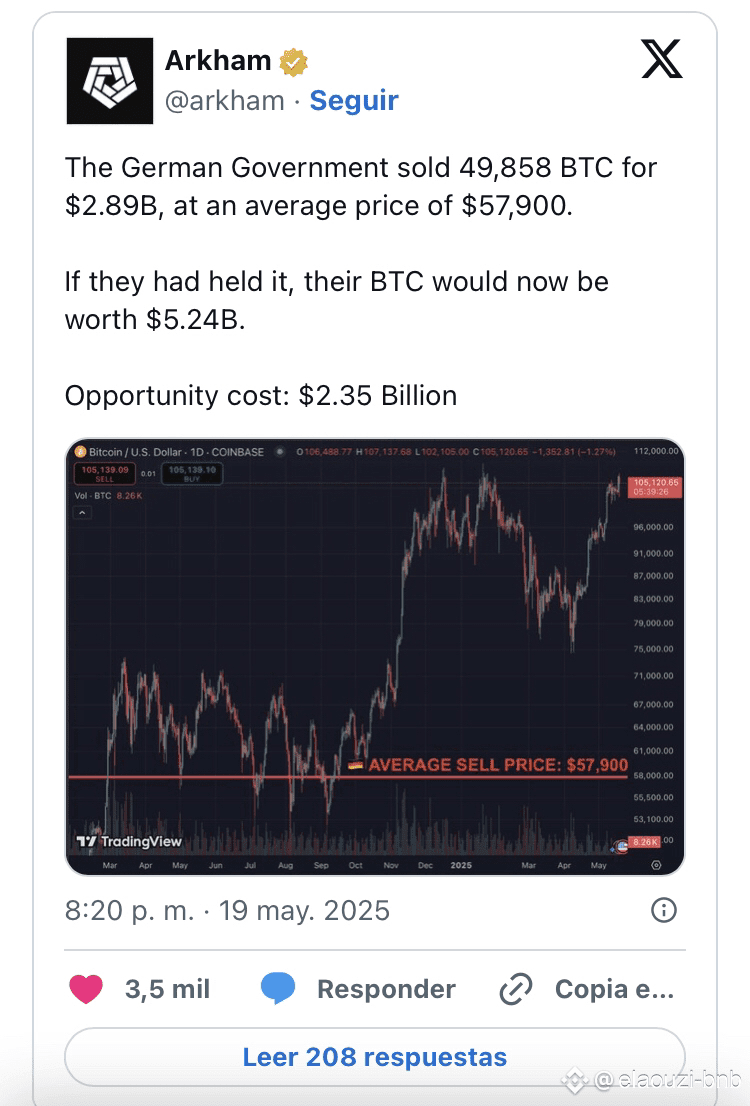
Task: Click the Bitcoin symbol icon in chart
Action: point(80,451)
